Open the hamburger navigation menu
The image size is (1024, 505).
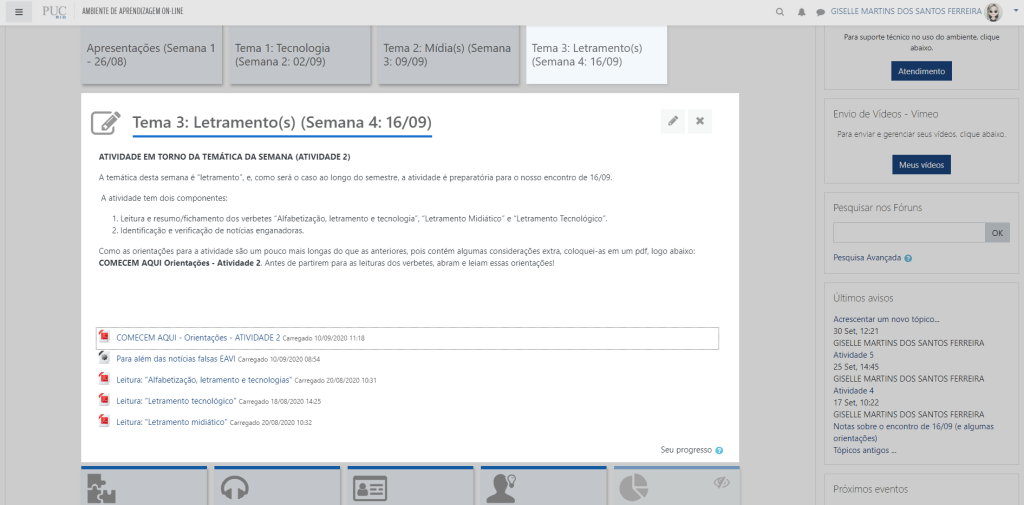pos(18,12)
